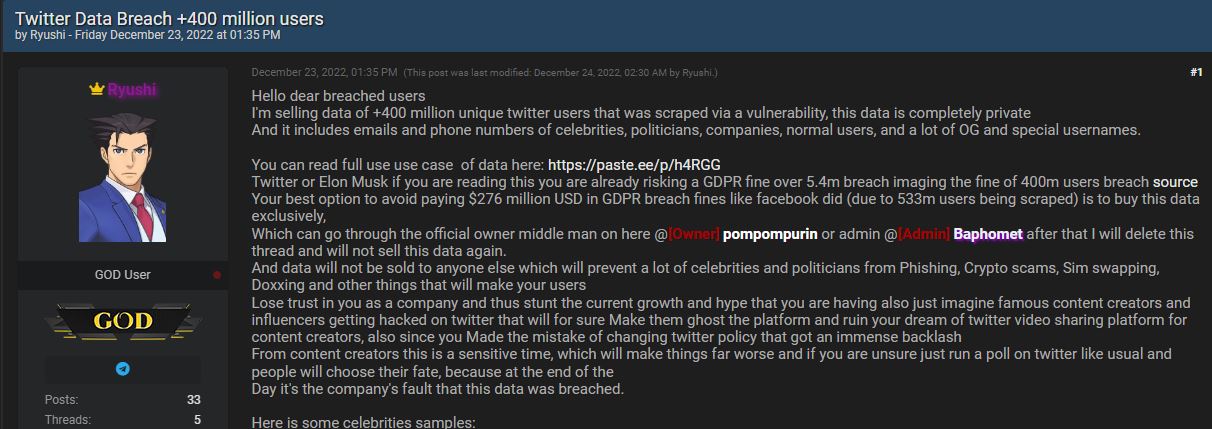
Task: Click the Posts count 33
Action: click(x=193, y=400)
